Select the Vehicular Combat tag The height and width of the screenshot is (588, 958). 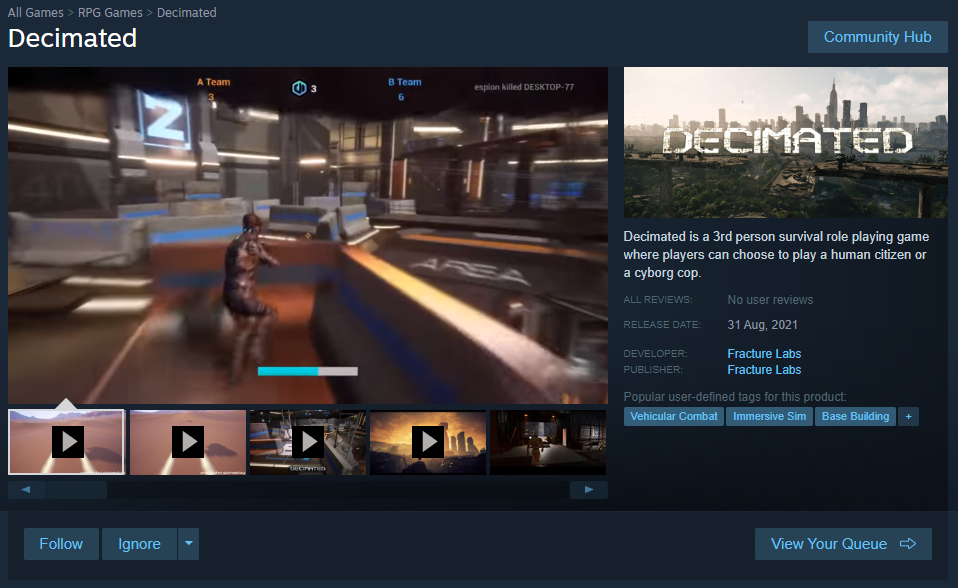click(674, 416)
